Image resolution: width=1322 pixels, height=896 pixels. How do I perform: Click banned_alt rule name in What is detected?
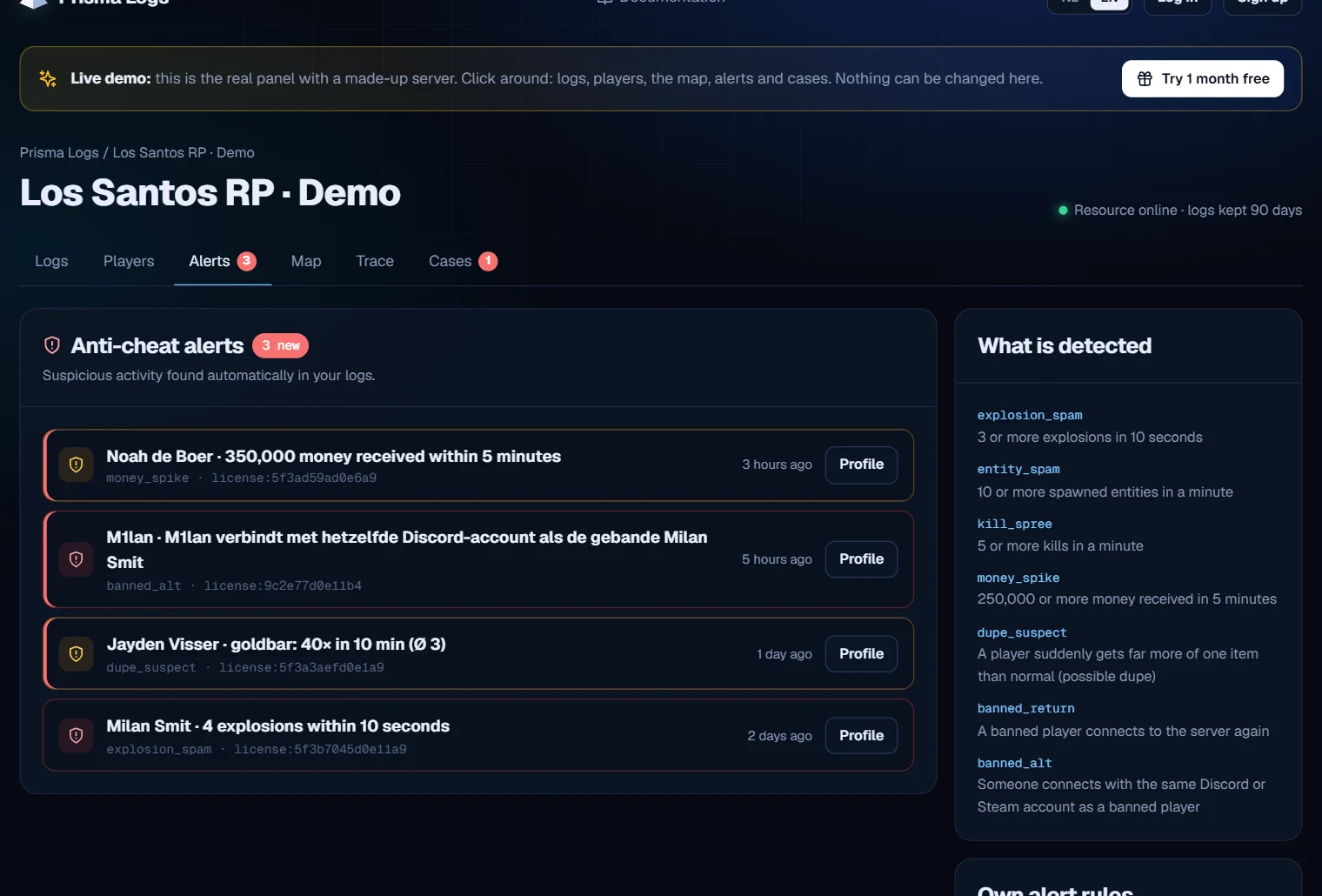pos(1014,764)
